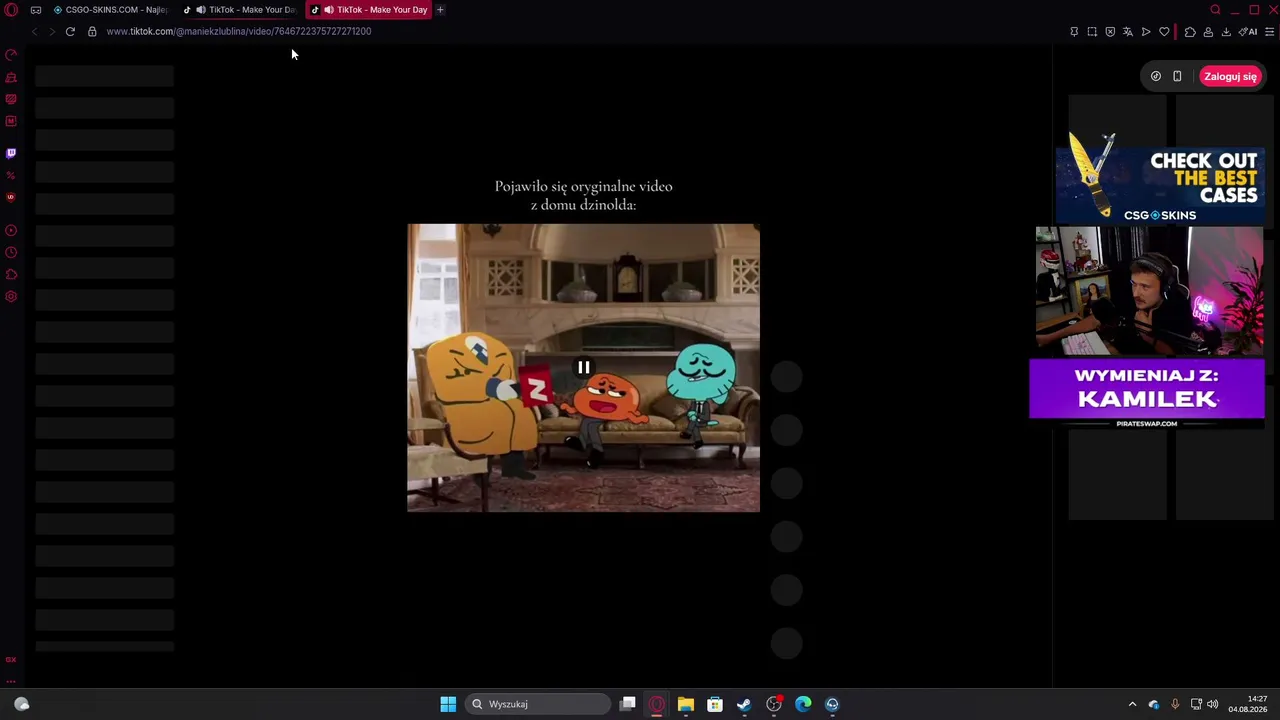Click the Windows taskbar search box
The image size is (1280, 720).
(537, 704)
